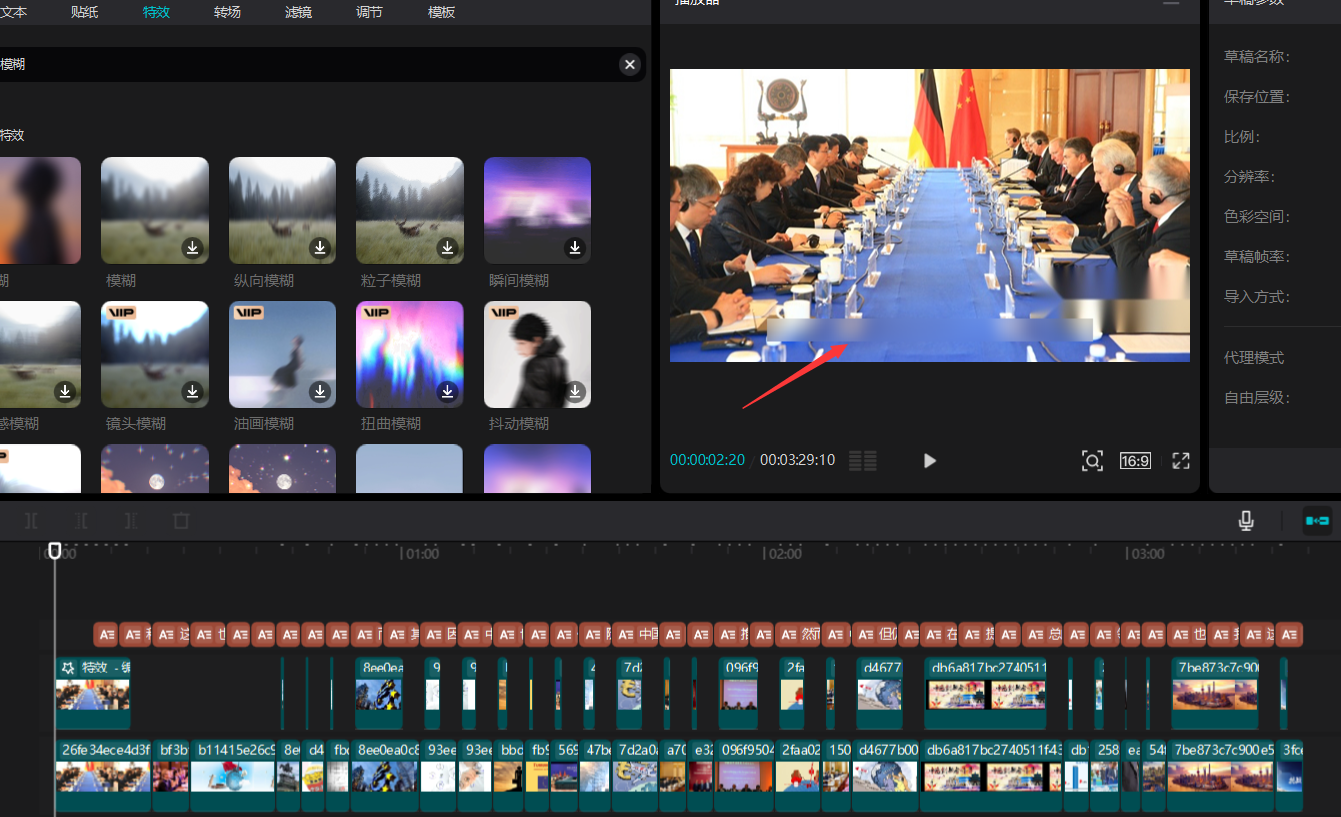The width and height of the screenshot is (1341, 817).
Task: Open the 调节 tab
Action: (x=369, y=13)
